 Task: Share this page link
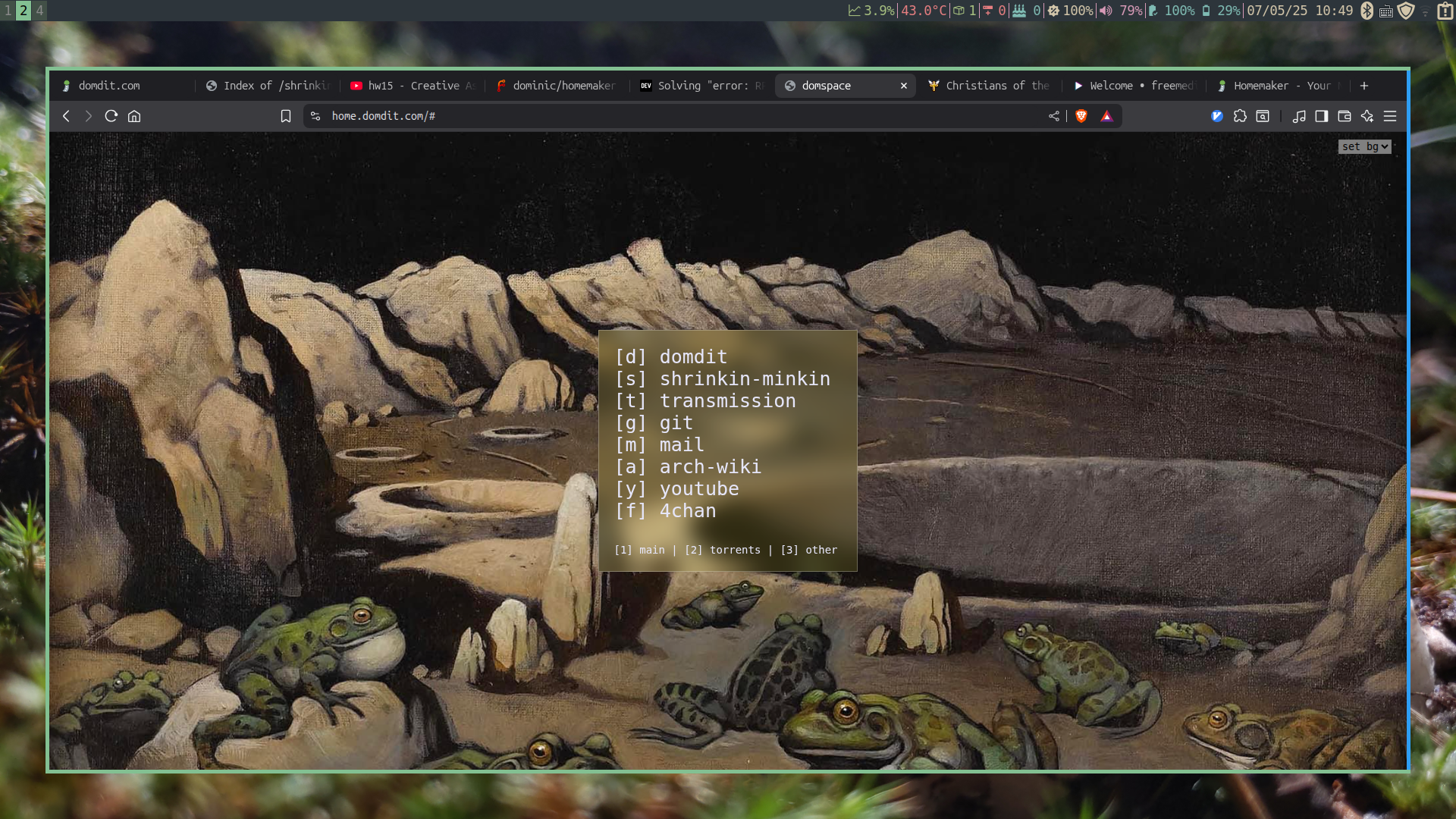coord(1054,116)
